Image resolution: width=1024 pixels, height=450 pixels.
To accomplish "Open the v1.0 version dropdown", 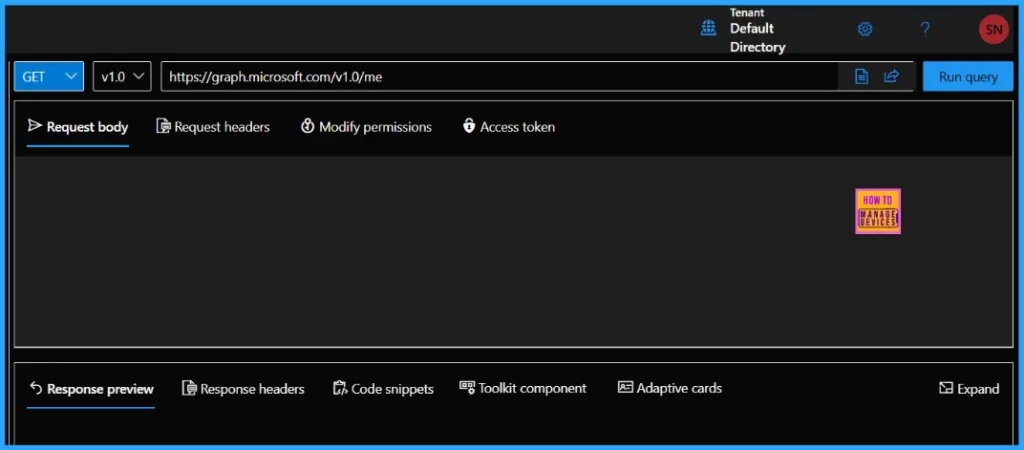I will click(x=122, y=76).
